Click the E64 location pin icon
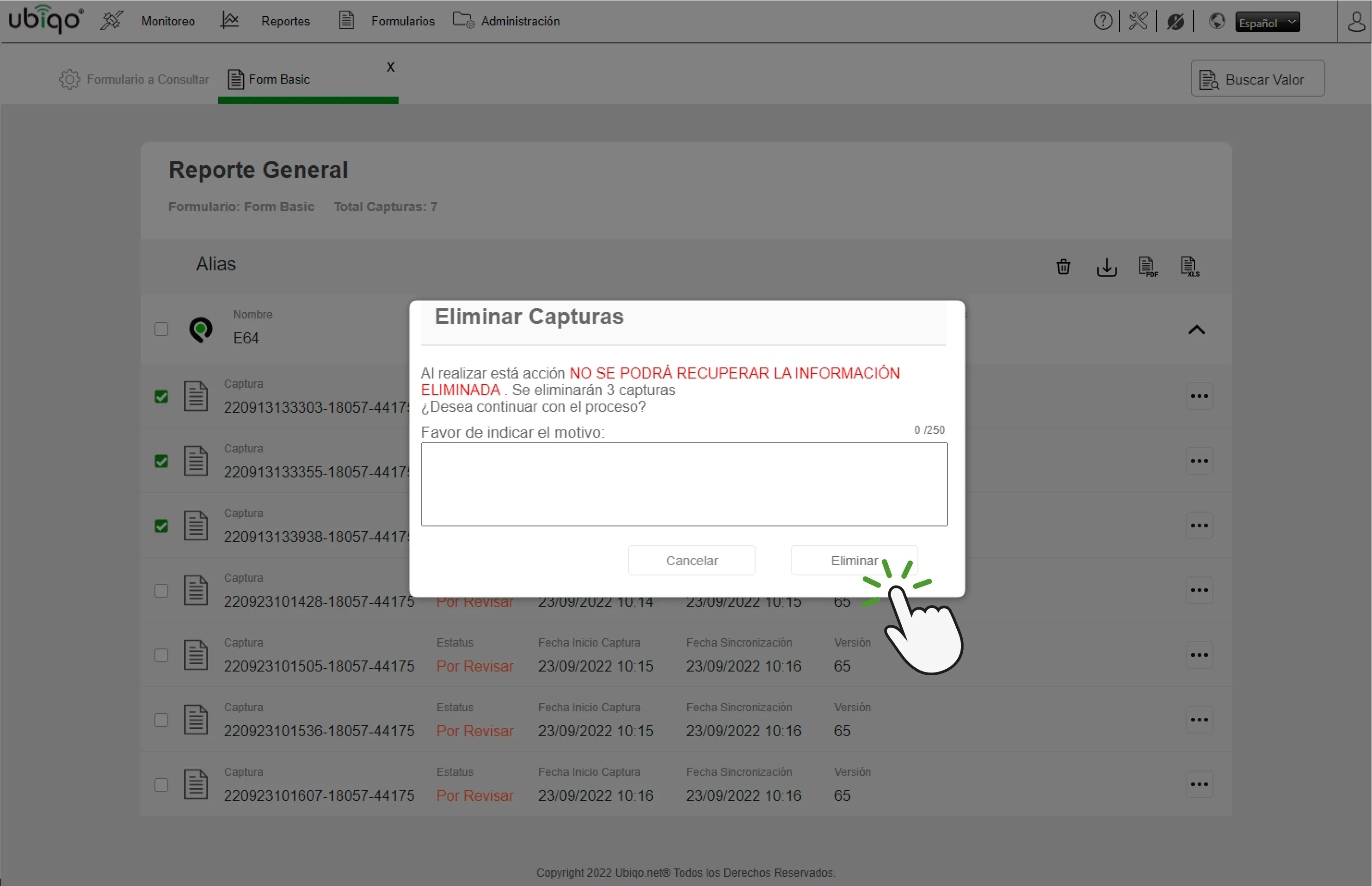Image resolution: width=1372 pixels, height=886 pixels. point(200,330)
